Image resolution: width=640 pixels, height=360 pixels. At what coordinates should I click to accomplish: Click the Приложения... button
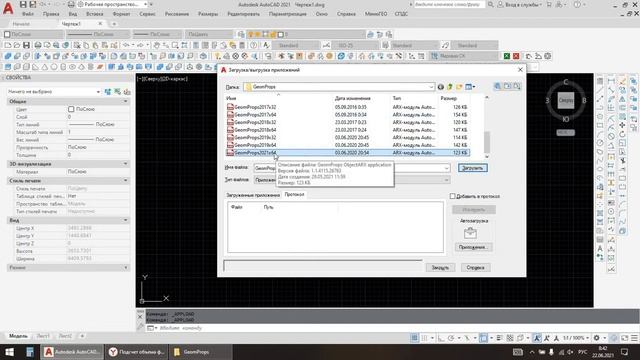473,247
